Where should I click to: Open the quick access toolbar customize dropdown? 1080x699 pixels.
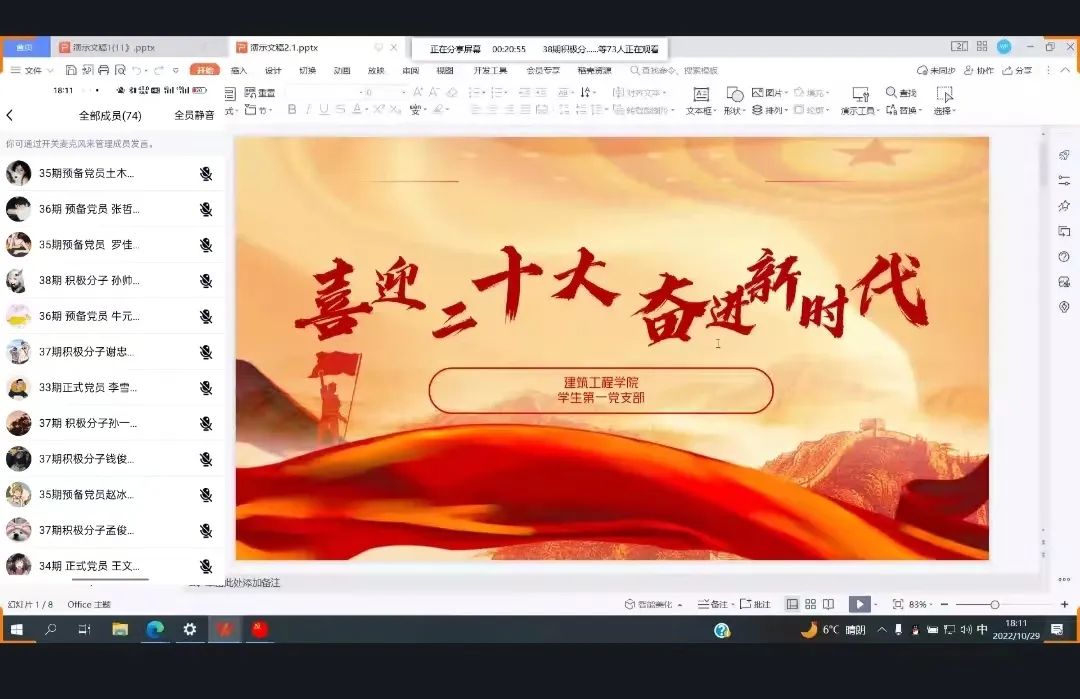coord(176,70)
